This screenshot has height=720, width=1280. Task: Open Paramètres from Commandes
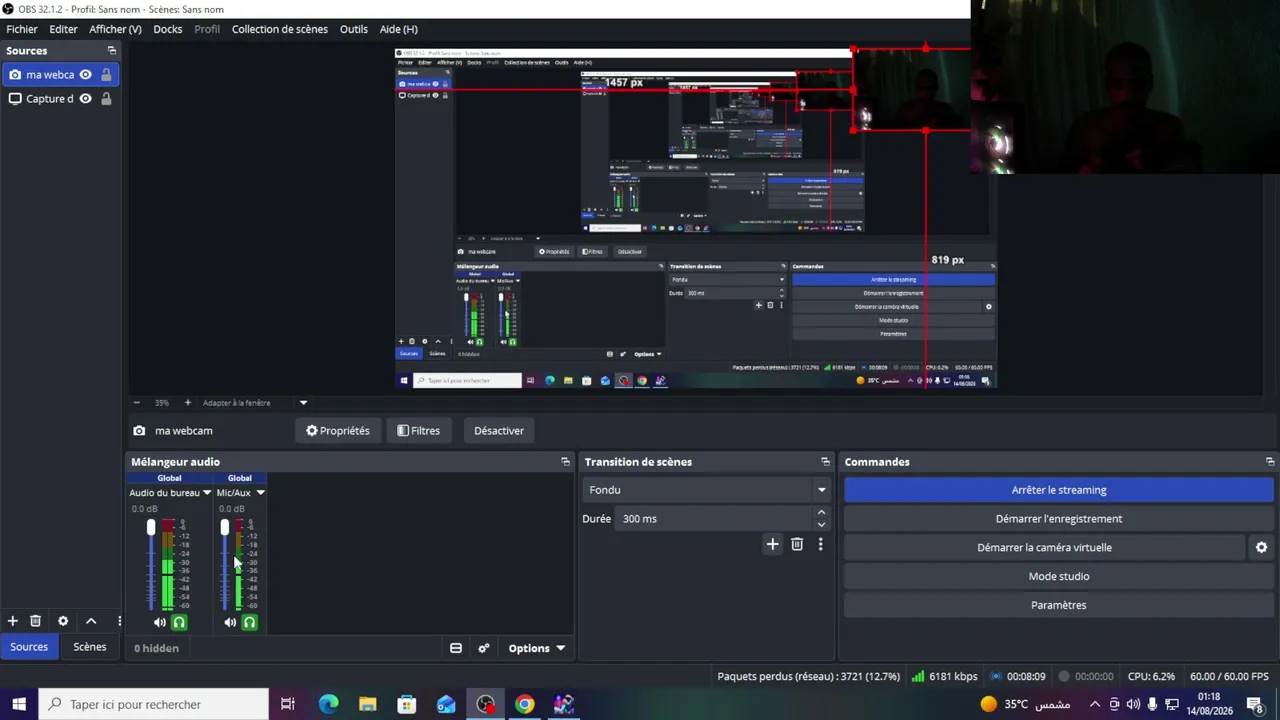(1059, 605)
